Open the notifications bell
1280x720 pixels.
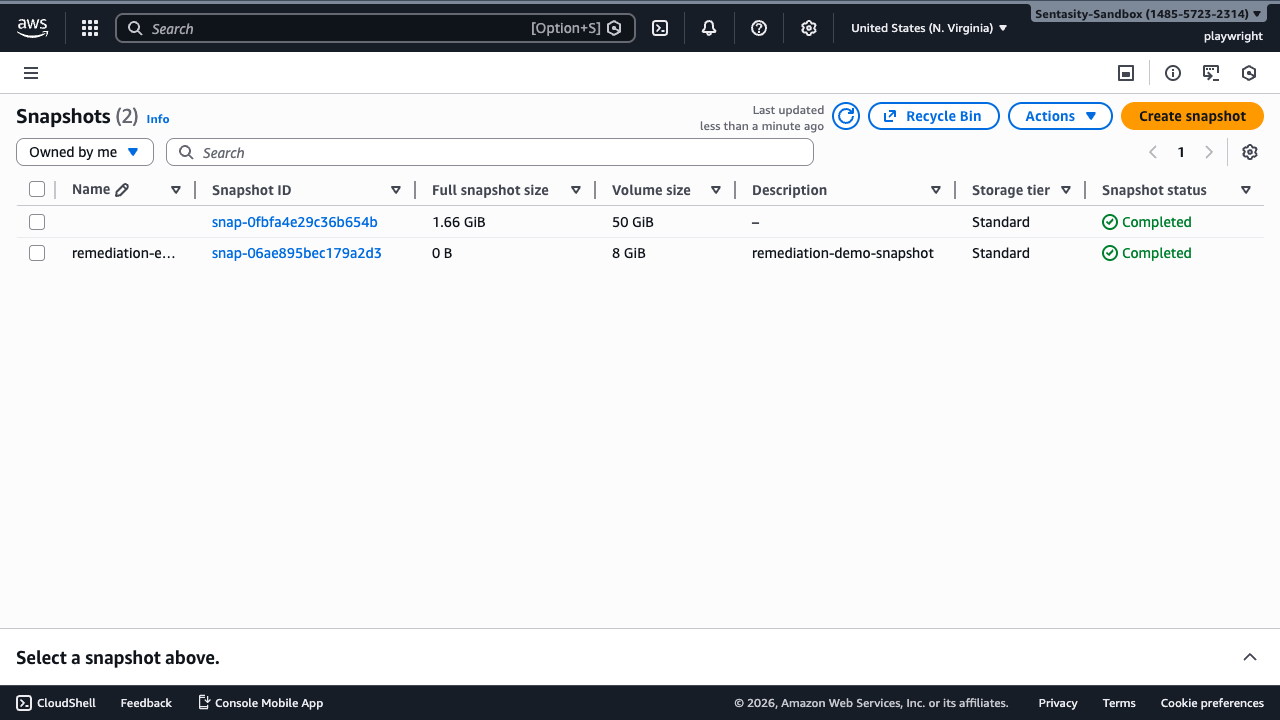[709, 28]
